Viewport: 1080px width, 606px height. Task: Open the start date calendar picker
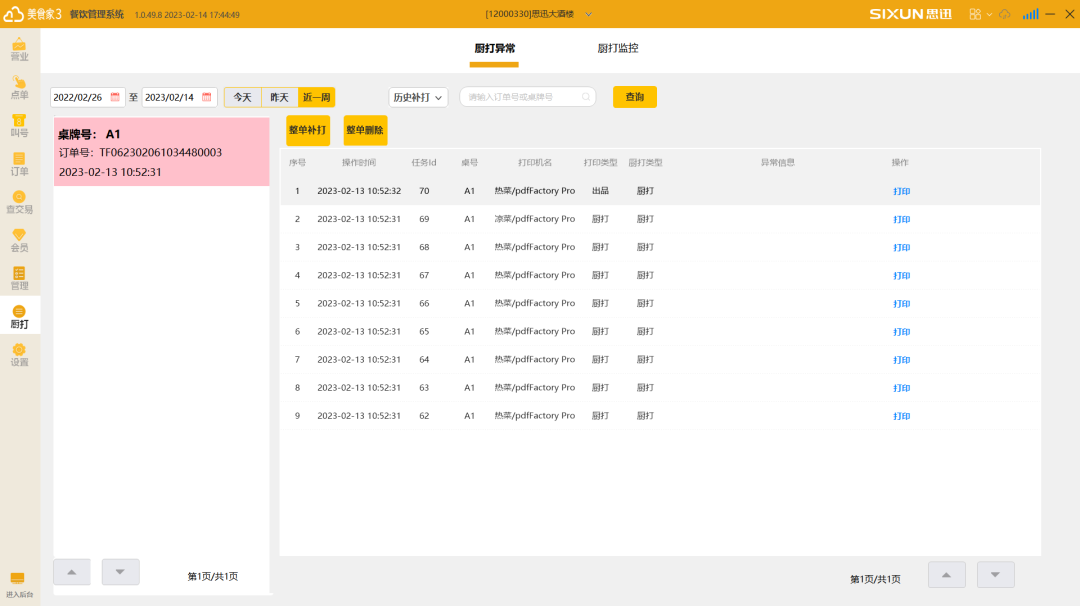click(115, 97)
